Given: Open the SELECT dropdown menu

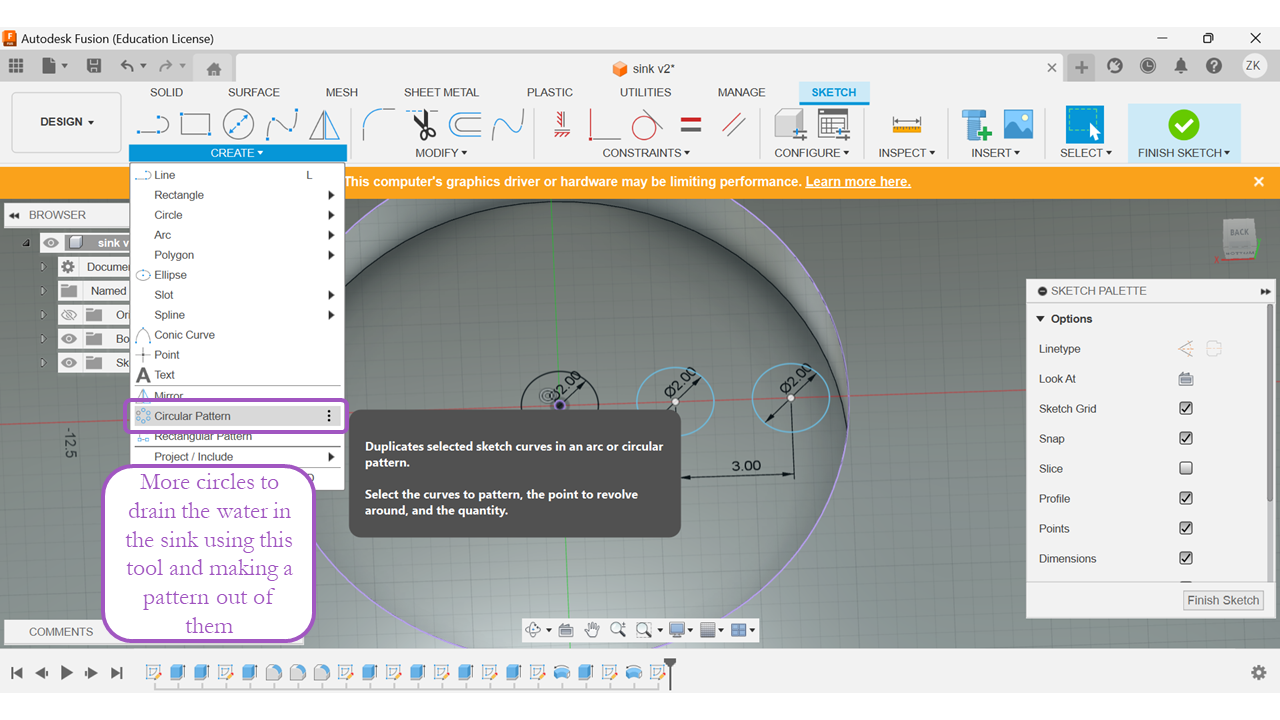Looking at the screenshot, I should tap(1086, 153).
